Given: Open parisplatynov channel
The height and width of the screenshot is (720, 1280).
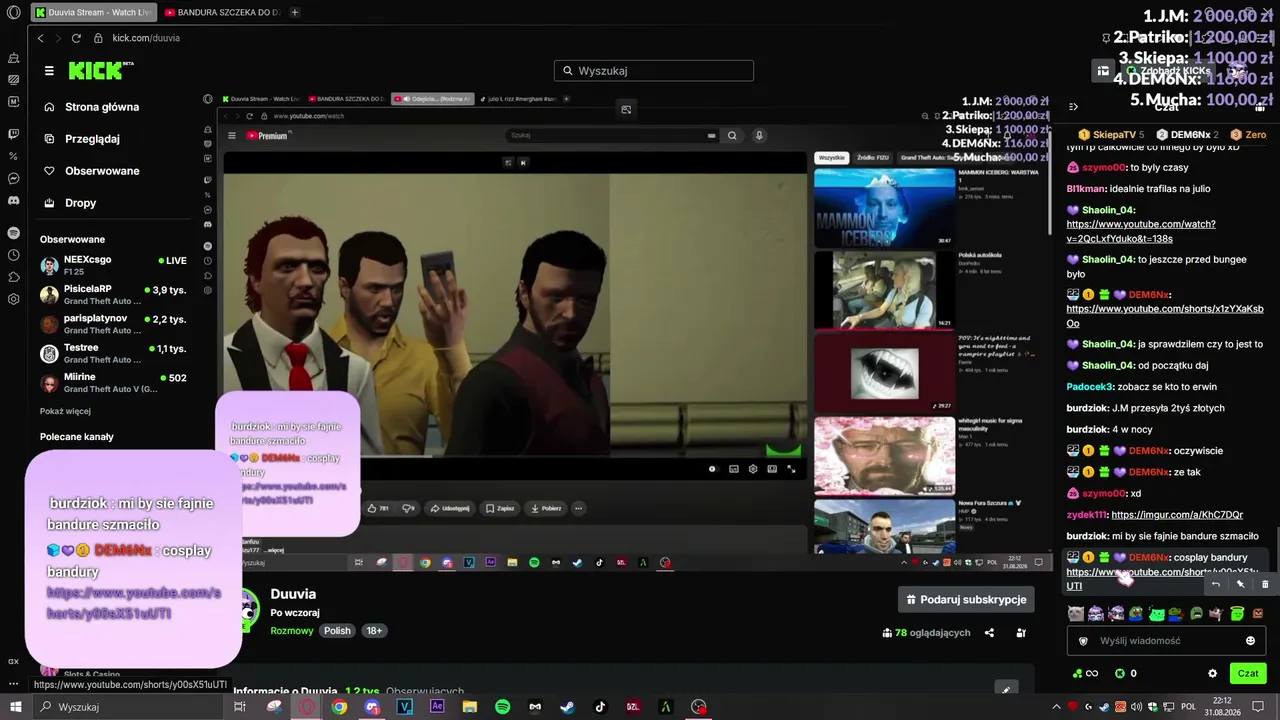Looking at the screenshot, I should tap(113, 324).
